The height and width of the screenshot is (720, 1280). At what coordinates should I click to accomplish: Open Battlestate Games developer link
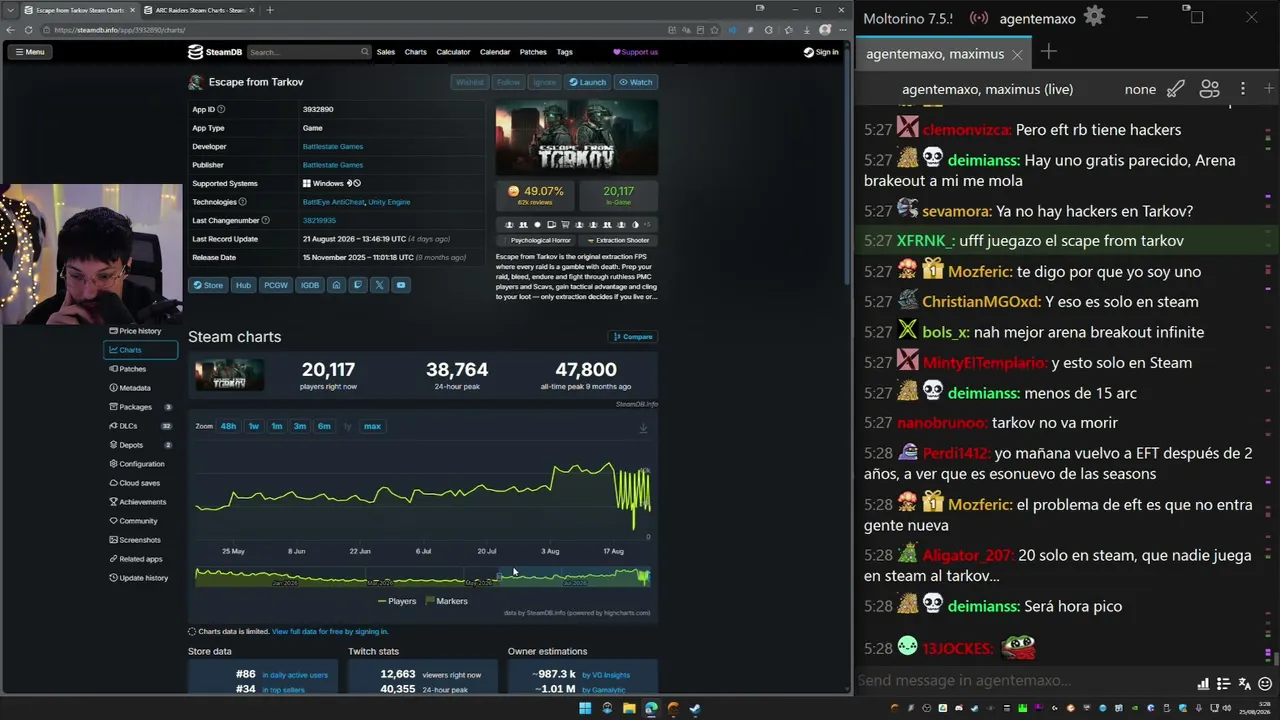[x=333, y=146]
